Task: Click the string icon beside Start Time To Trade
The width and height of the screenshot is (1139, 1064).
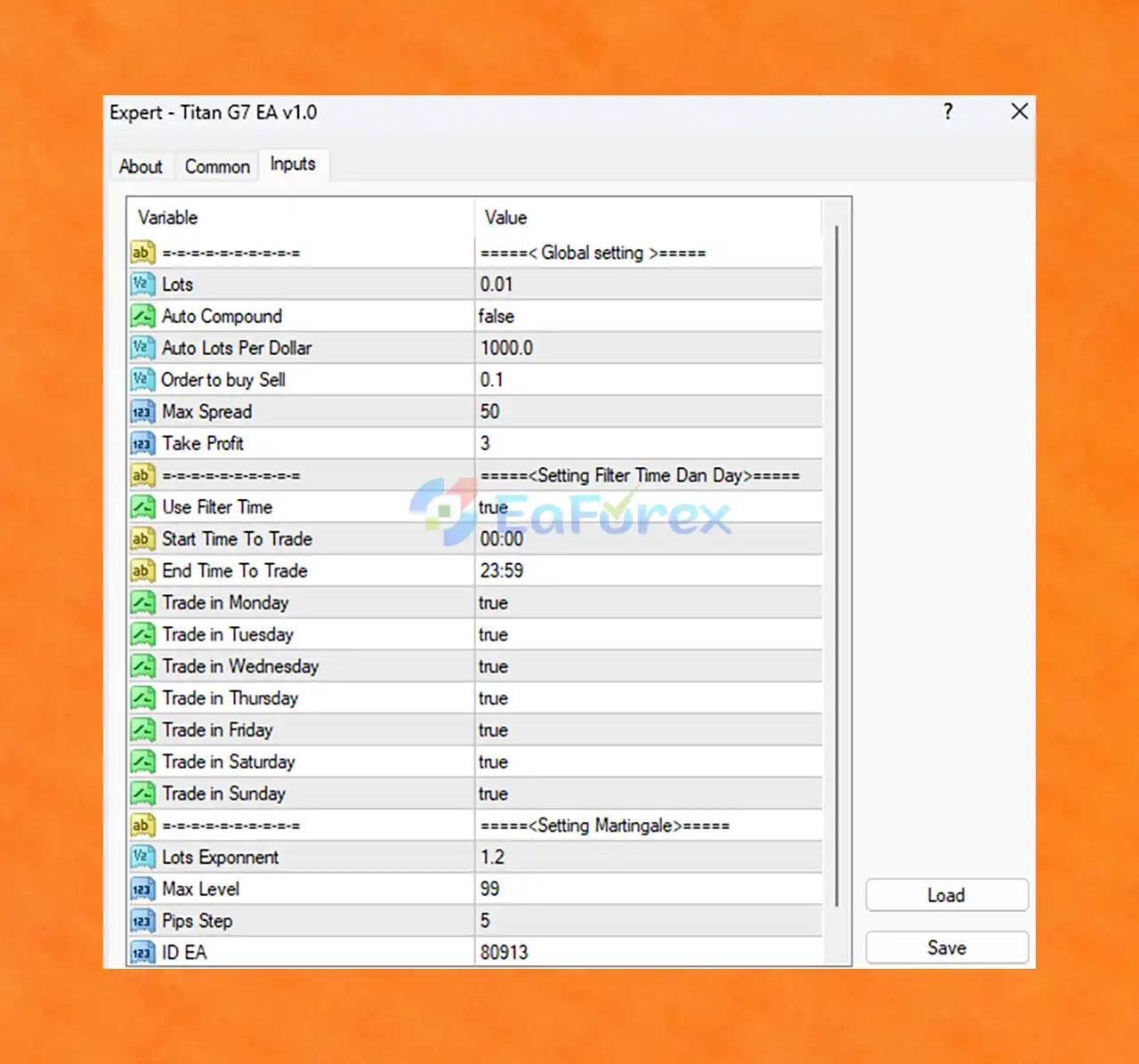Action: click(142, 539)
